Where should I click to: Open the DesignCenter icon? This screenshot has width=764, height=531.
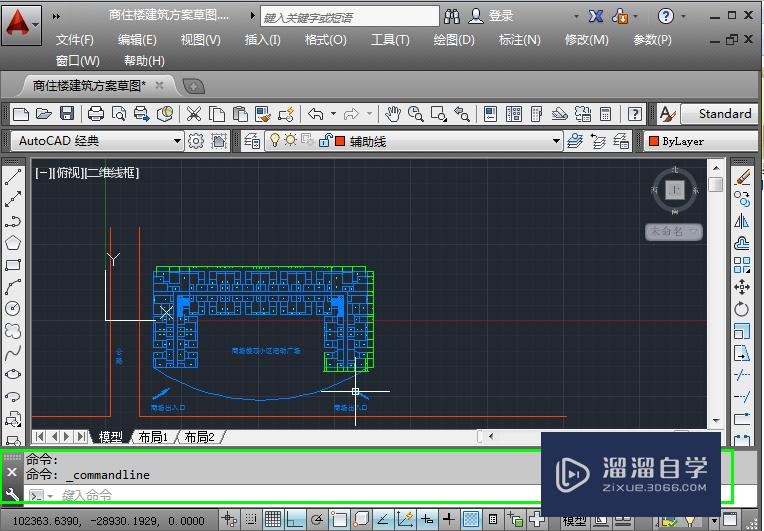[x=514, y=114]
